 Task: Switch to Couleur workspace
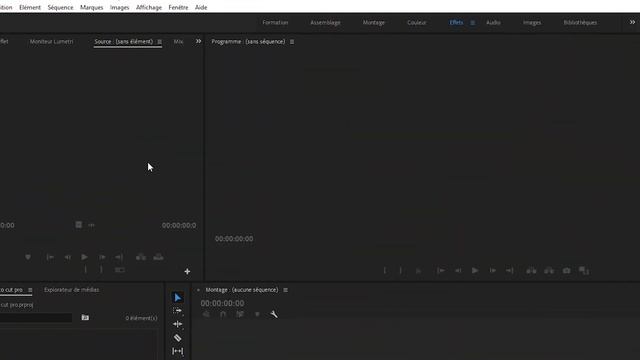(417, 22)
